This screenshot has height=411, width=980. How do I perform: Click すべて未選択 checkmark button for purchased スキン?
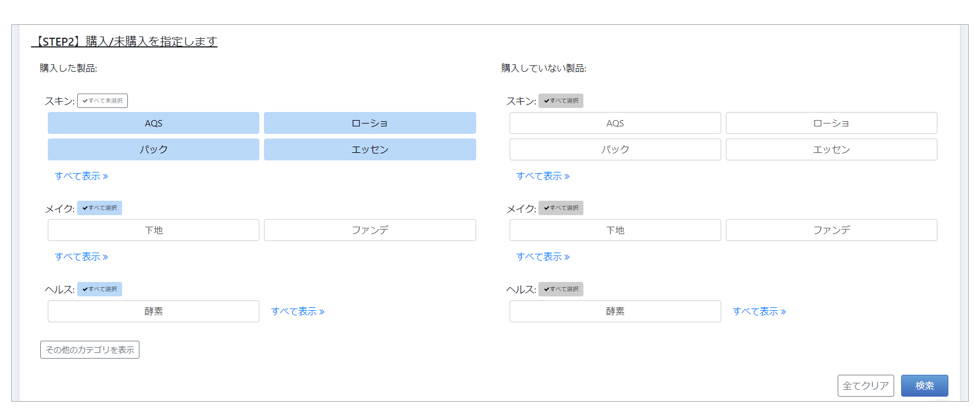[x=103, y=101]
